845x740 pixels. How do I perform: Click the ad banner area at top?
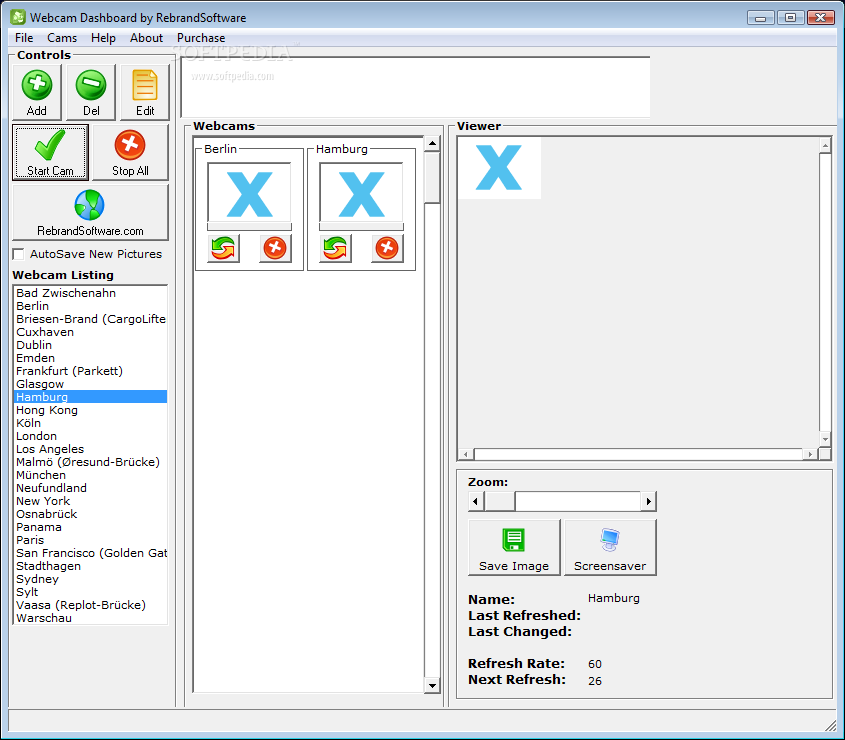click(x=415, y=87)
